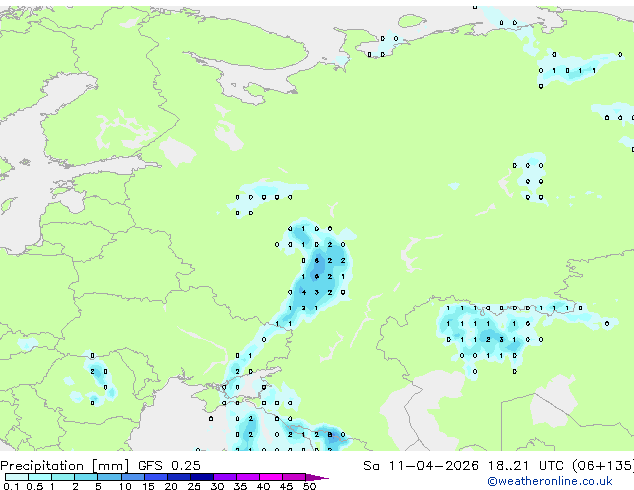Click the 1–2 mm legend swatch
The image size is (634, 490).
click(x=63, y=477)
